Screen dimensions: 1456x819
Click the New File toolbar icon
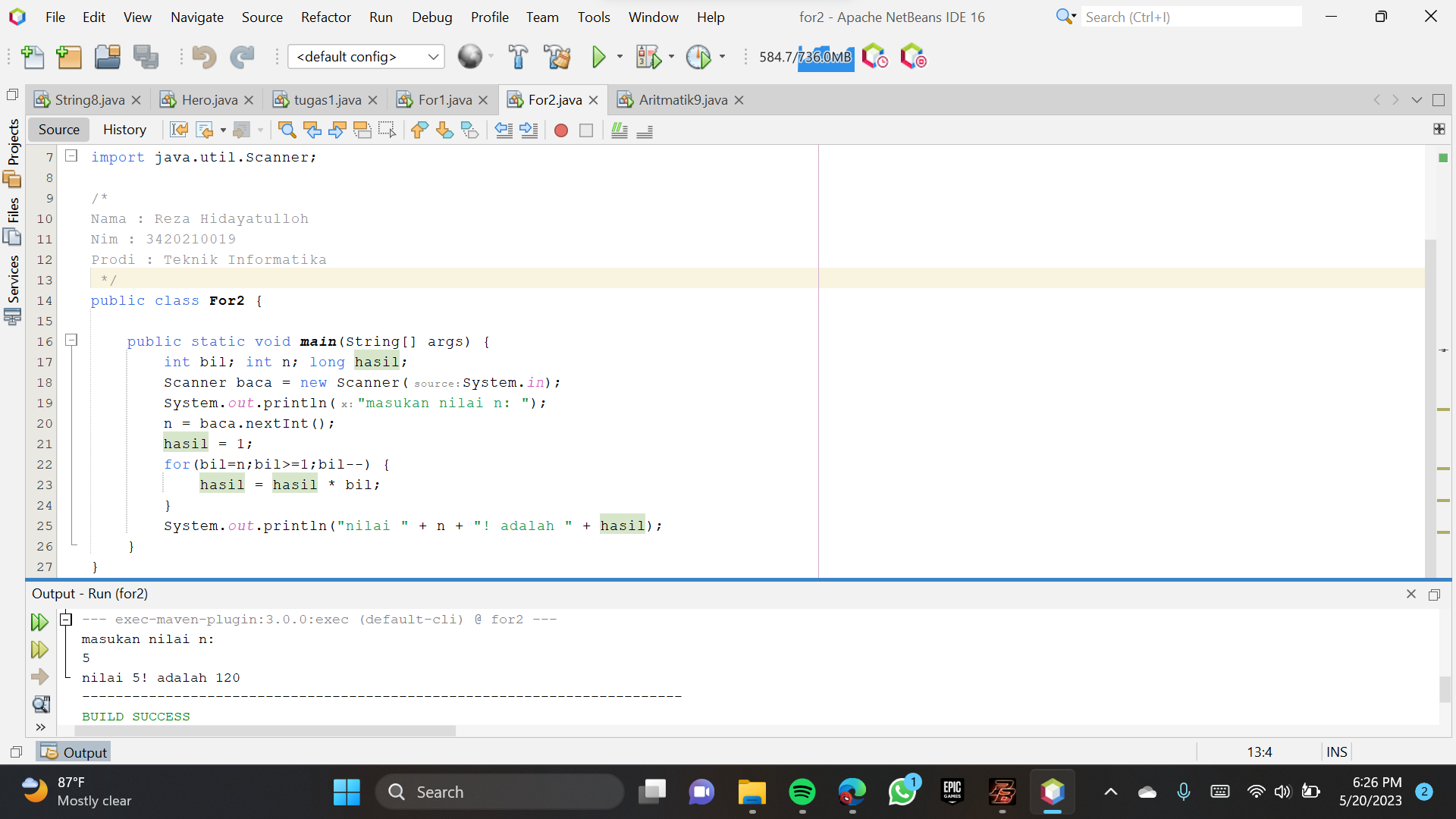(33, 57)
